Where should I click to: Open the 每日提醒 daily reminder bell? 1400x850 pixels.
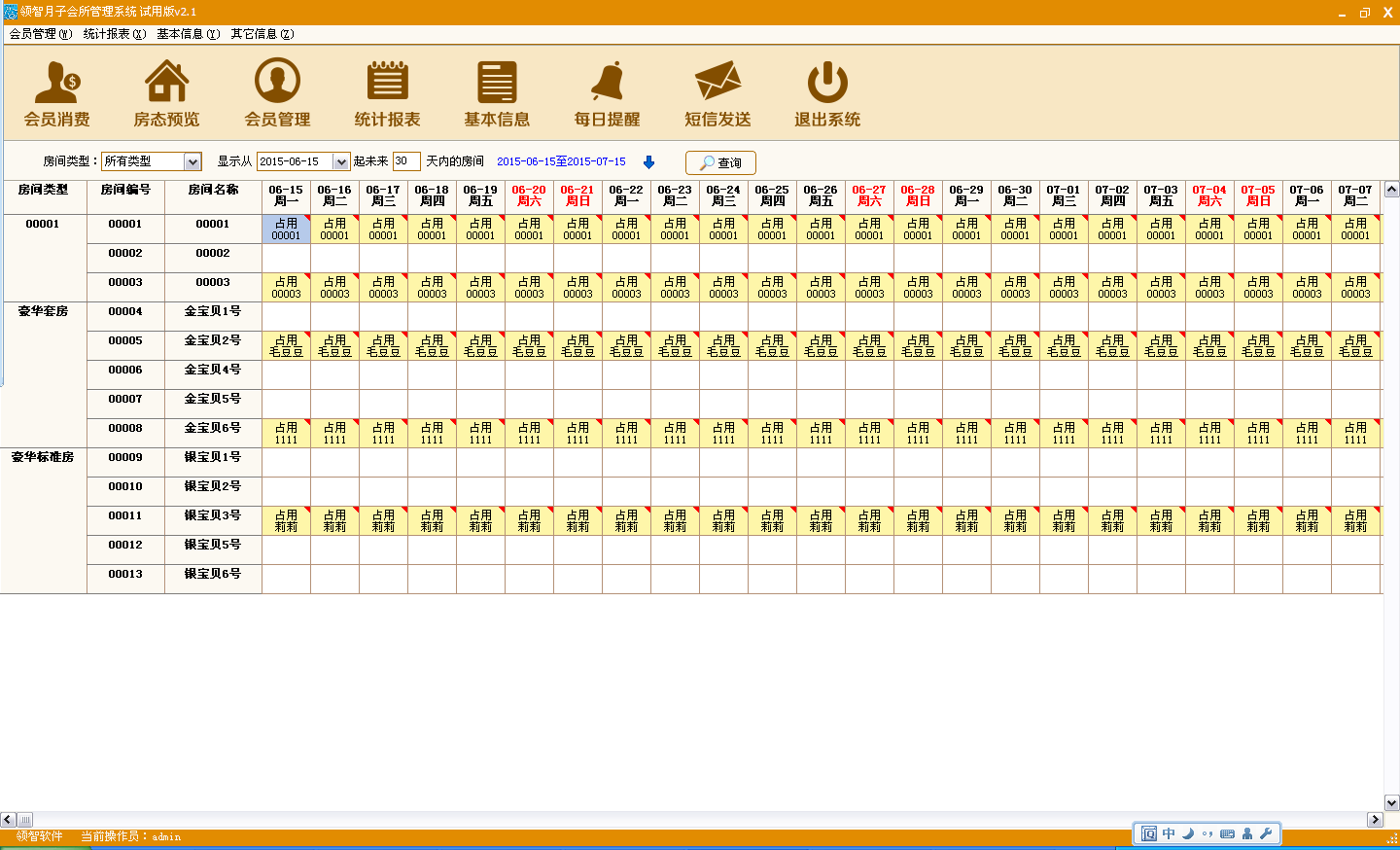(608, 93)
